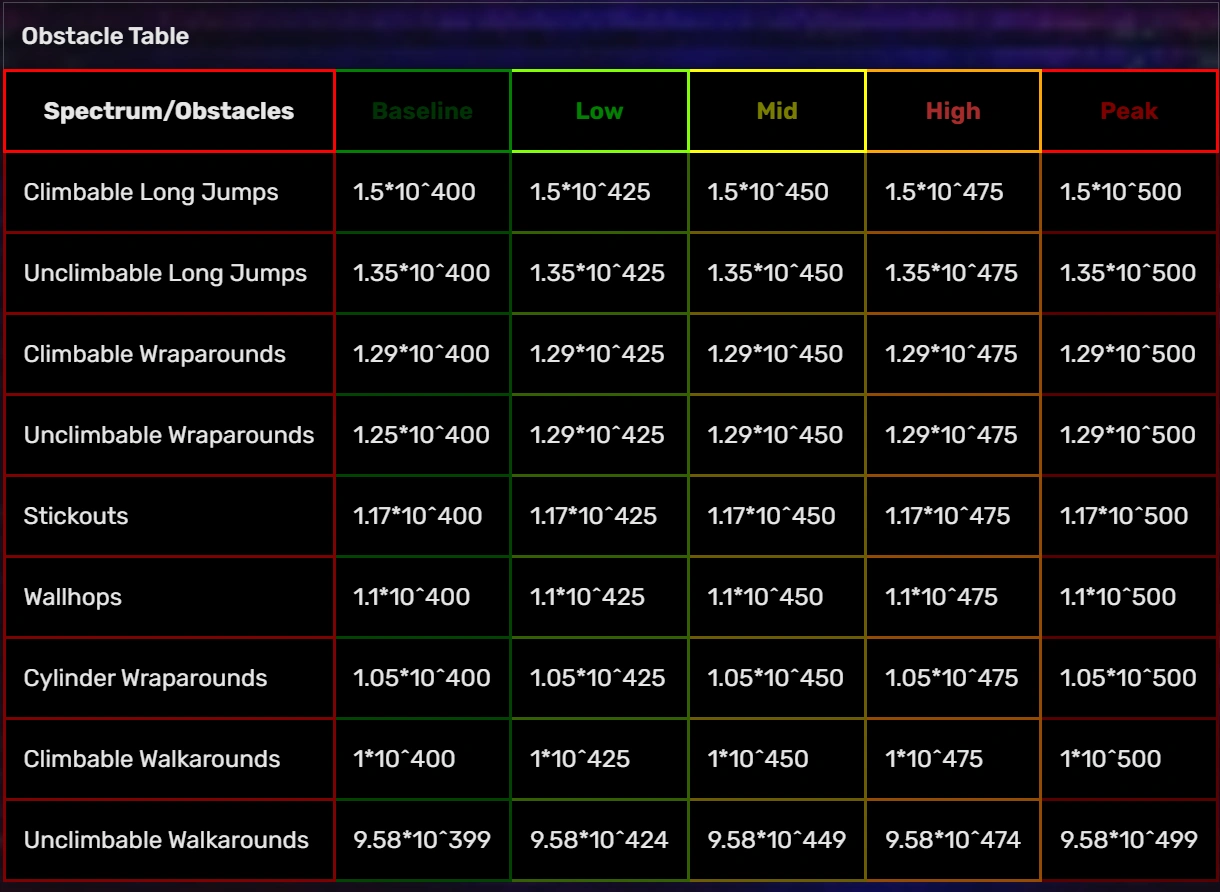
Task: Click the Baseline column header
Action: pos(423,111)
